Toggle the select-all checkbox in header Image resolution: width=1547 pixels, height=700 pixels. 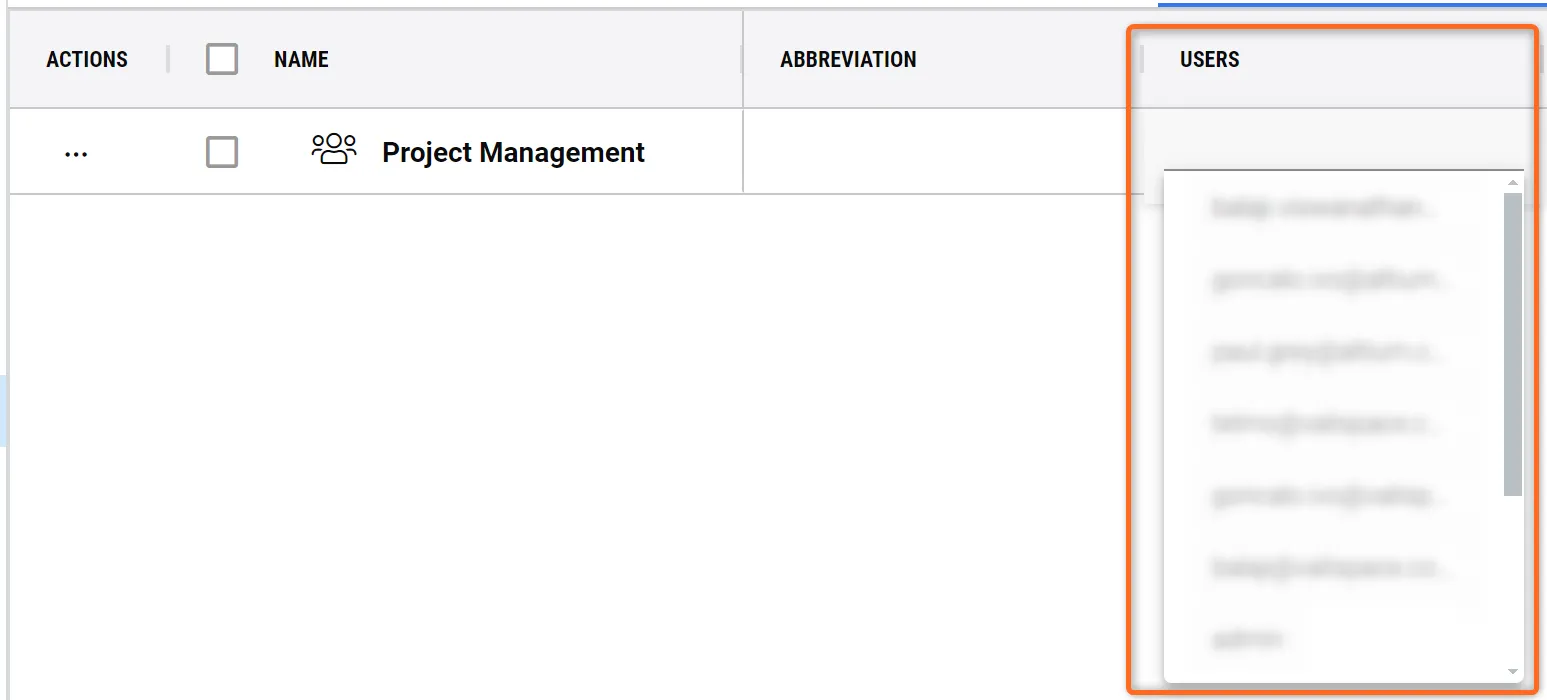point(222,59)
